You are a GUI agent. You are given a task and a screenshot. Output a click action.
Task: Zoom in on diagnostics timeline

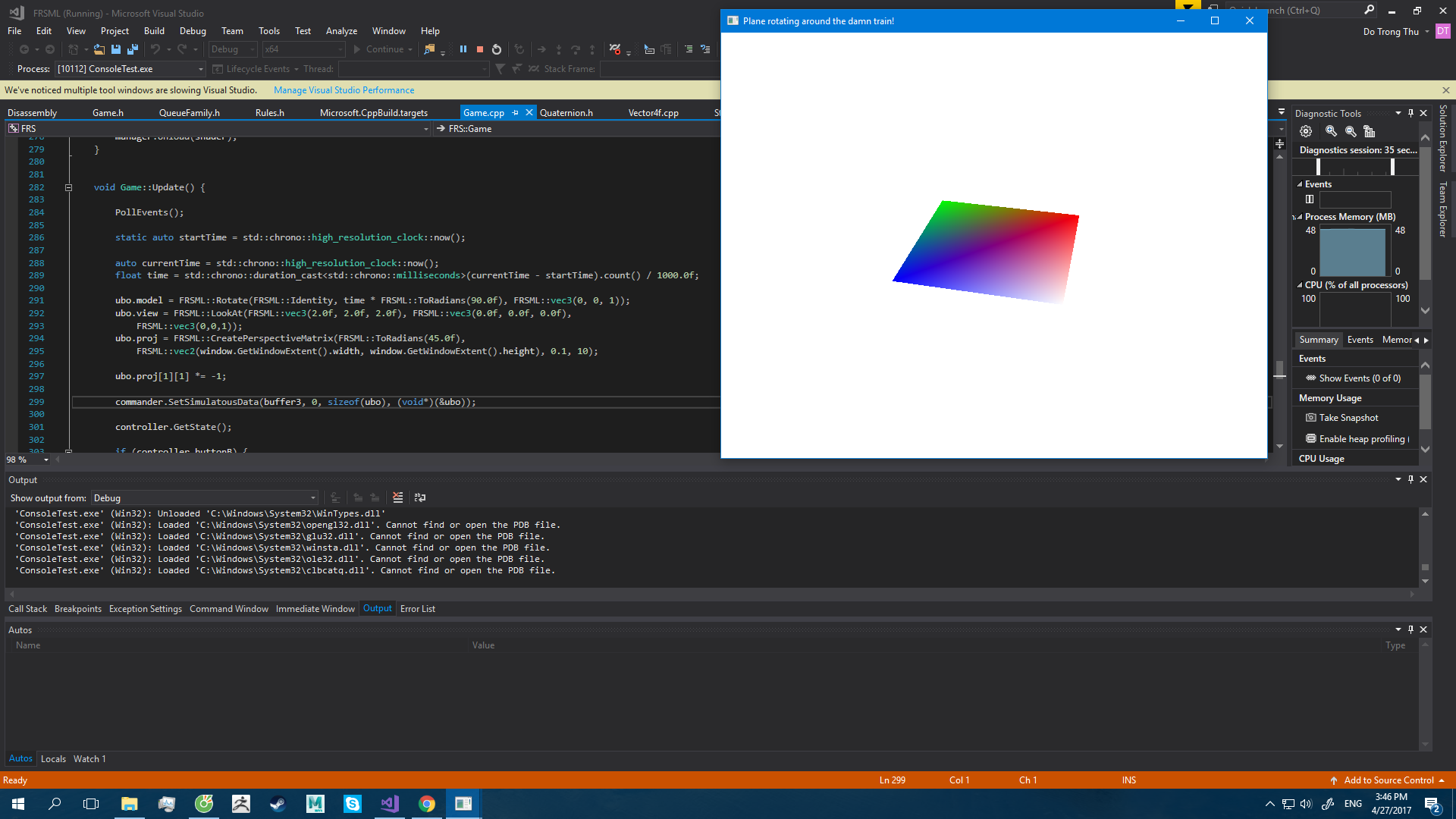[1331, 131]
